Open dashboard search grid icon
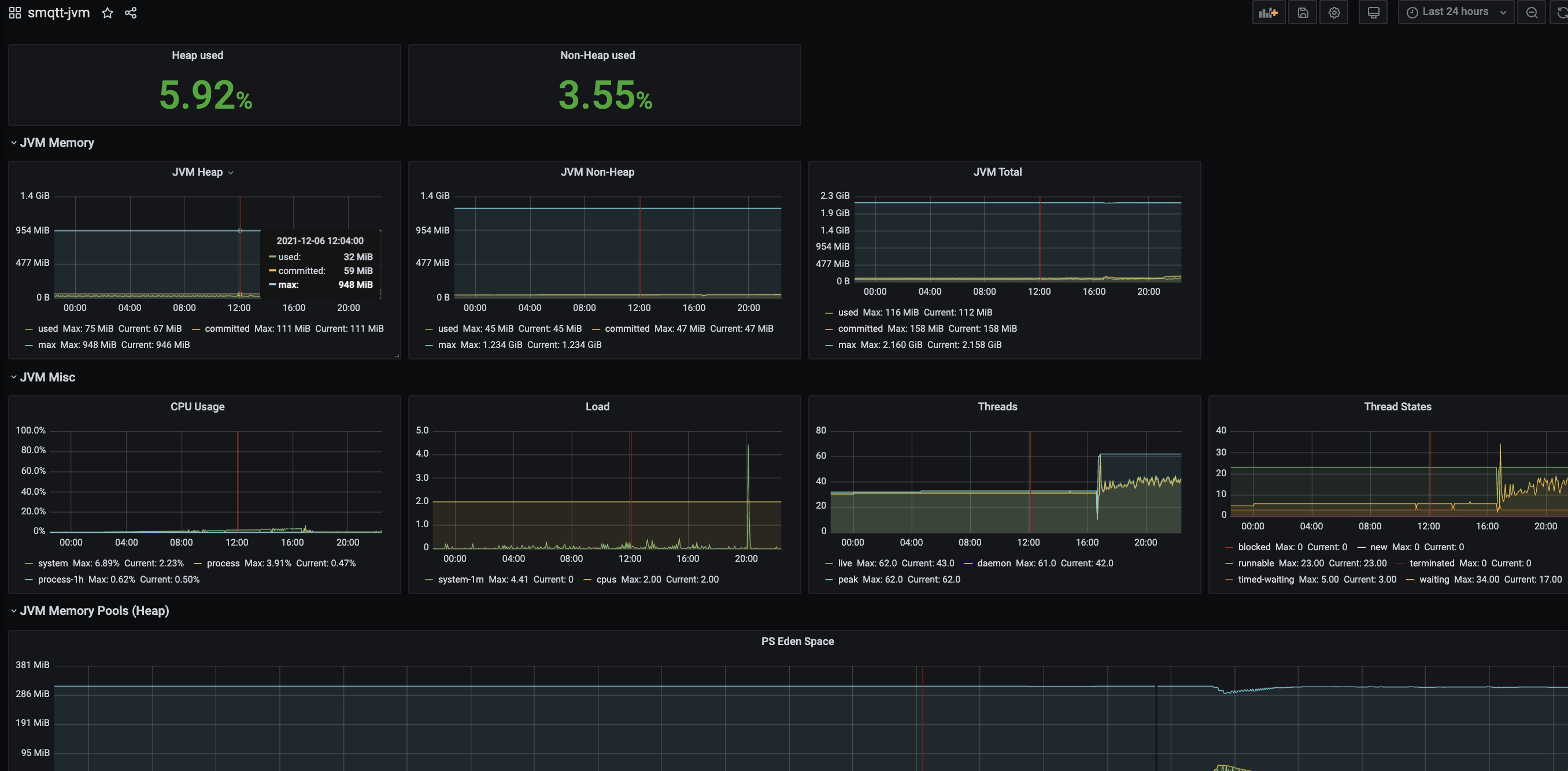This screenshot has height=771, width=1568. click(x=14, y=13)
